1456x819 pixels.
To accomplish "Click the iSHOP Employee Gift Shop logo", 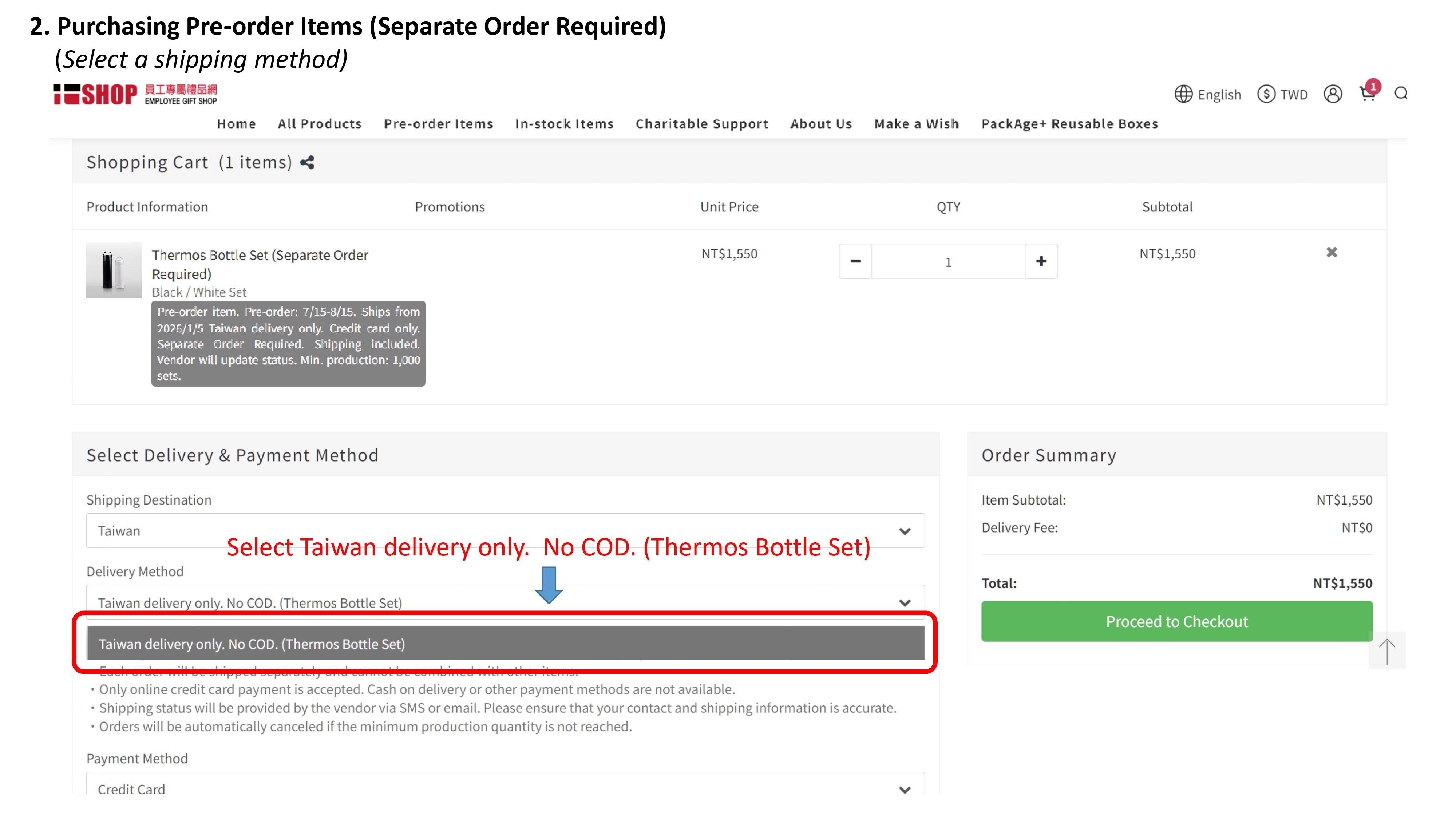I will (x=135, y=94).
